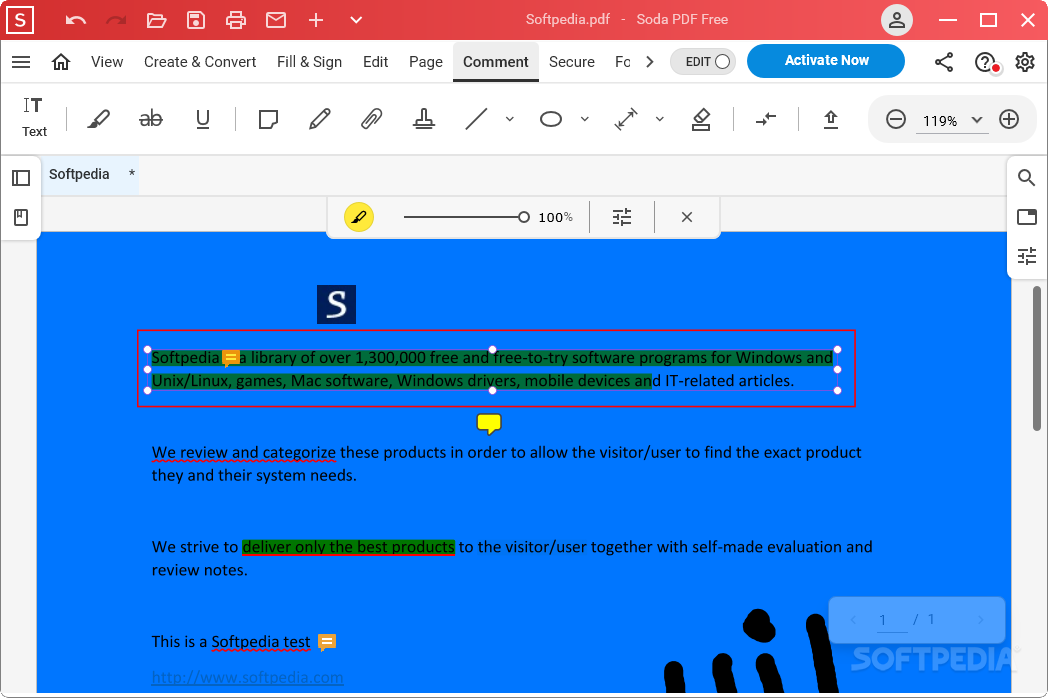Viewport: 1048px width, 698px height.
Task: Toggle the page thumbnails side panel
Action: point(21,178)
